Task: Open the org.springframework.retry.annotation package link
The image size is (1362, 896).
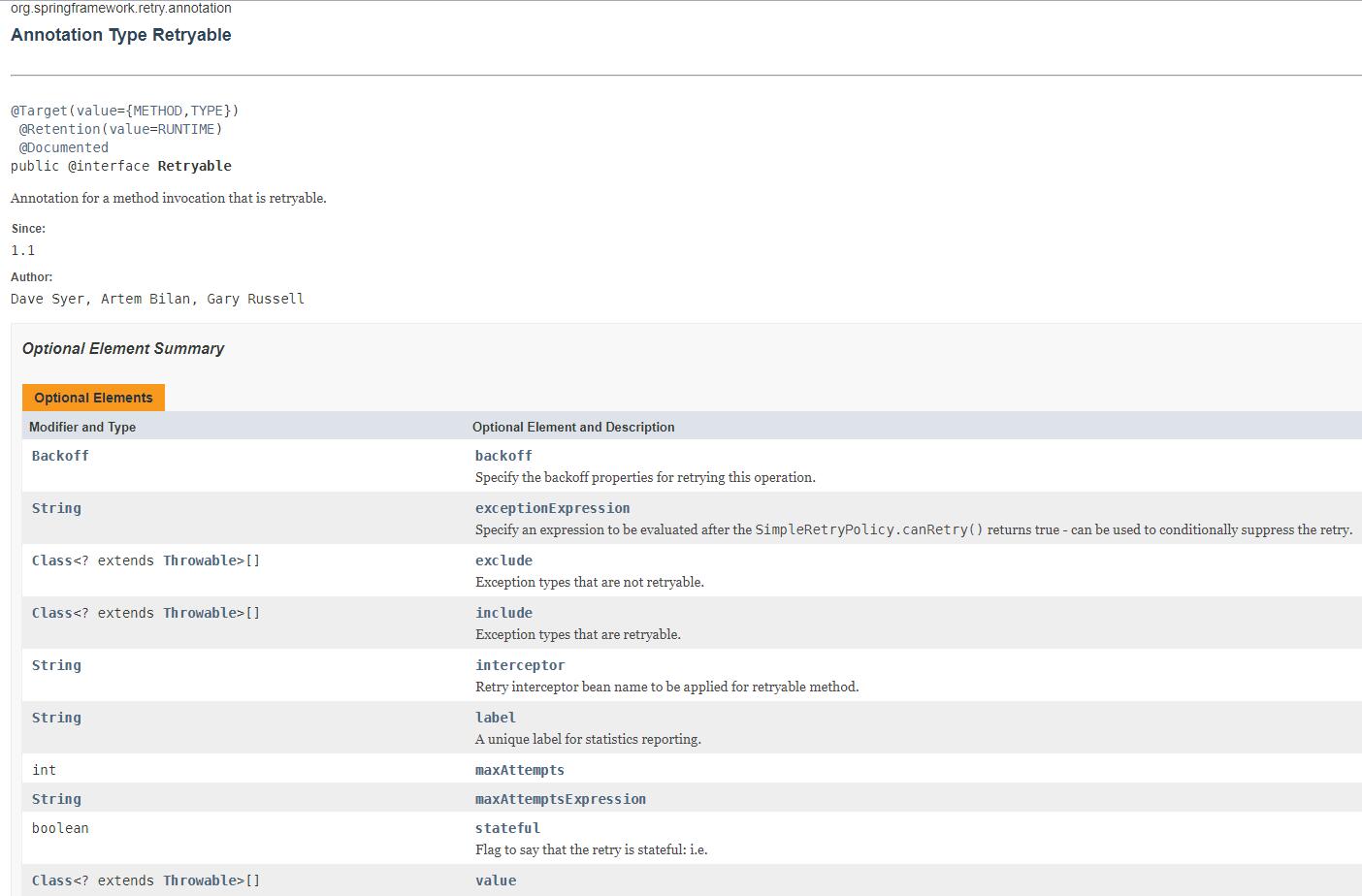Action: click(x=120, y=8)
